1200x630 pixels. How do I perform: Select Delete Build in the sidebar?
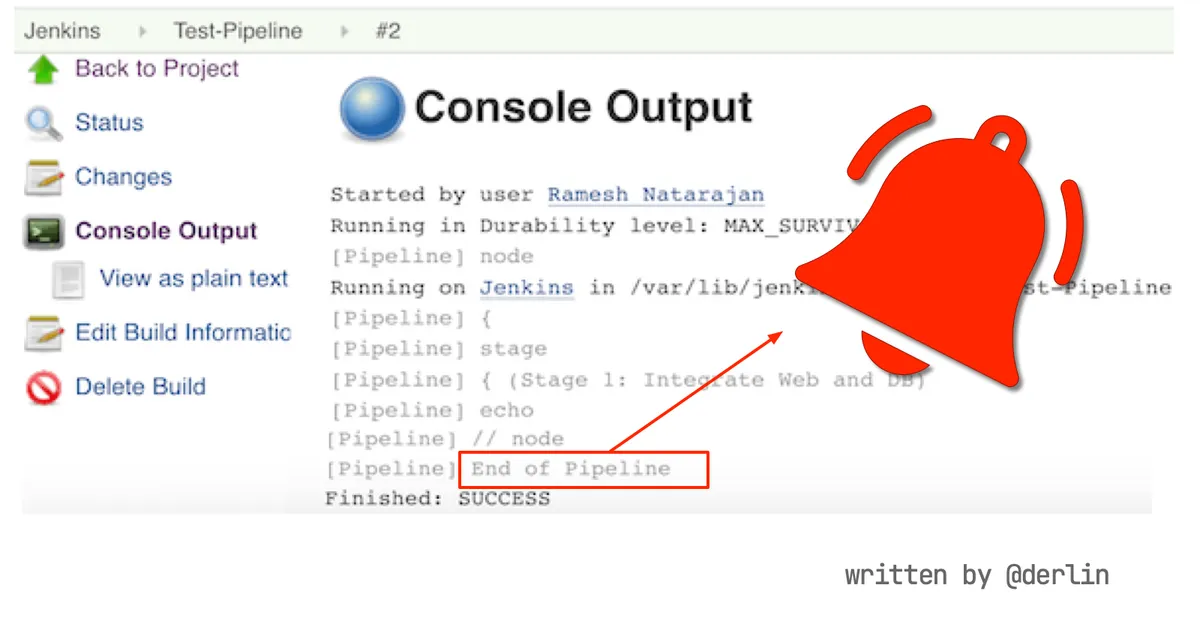coord(140,387)
